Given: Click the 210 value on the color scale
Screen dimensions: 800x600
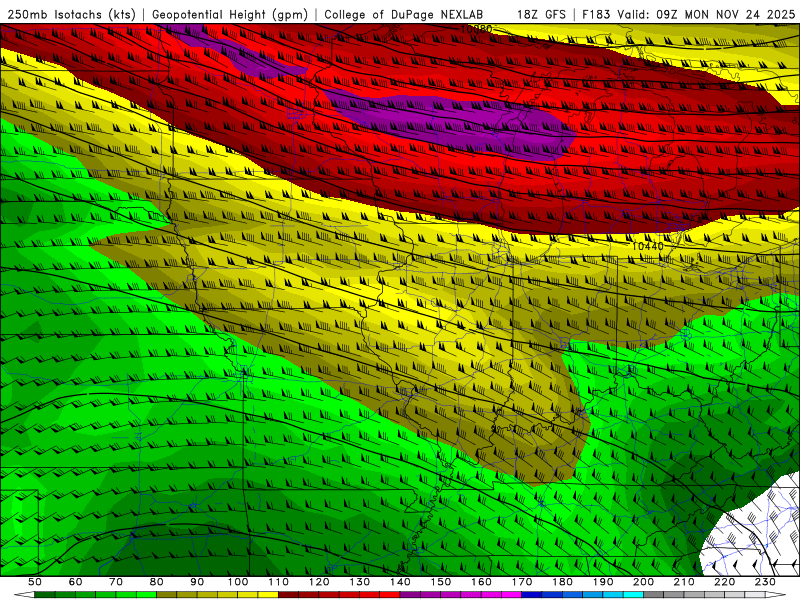Looking at the screenshot, I should point(684,582).
